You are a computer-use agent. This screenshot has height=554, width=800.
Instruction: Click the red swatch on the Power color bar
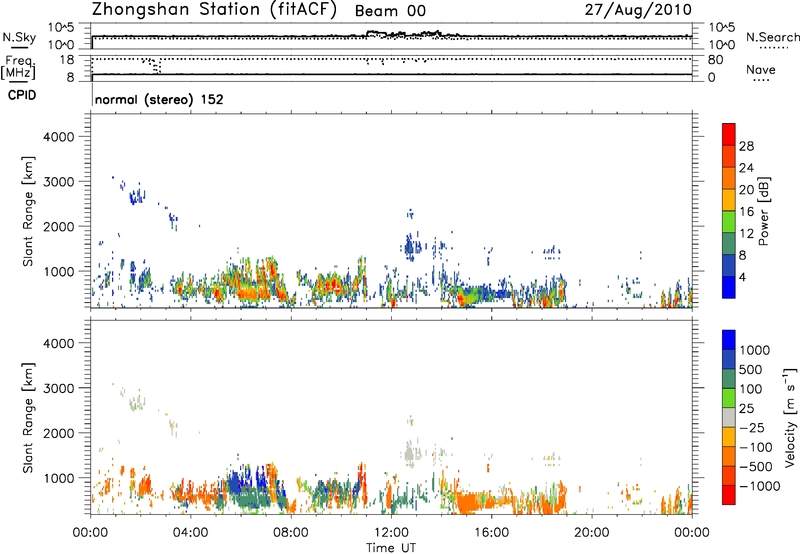tap(729, 134)
